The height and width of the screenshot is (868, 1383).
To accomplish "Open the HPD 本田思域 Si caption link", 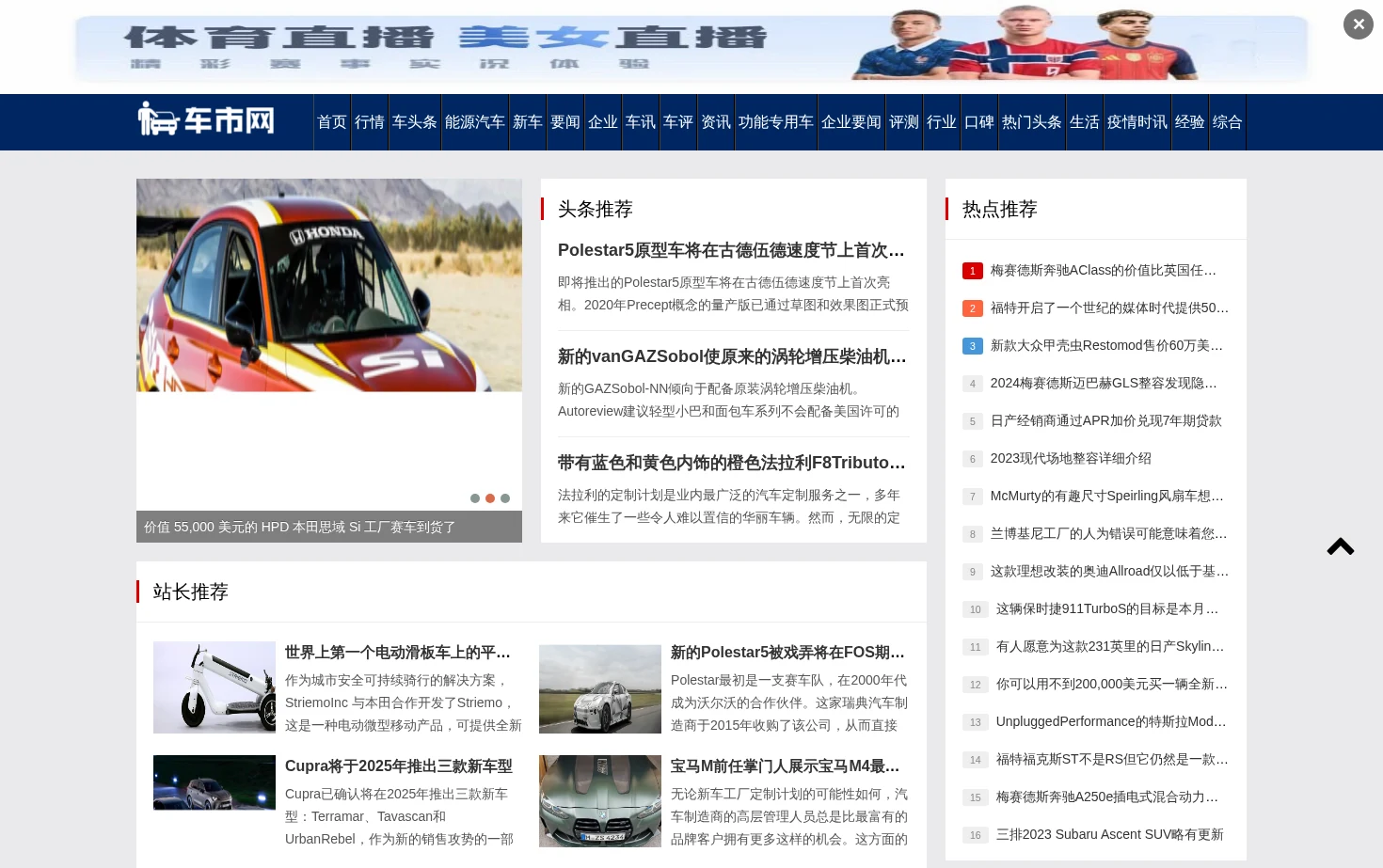I will [x=300, y=528].
